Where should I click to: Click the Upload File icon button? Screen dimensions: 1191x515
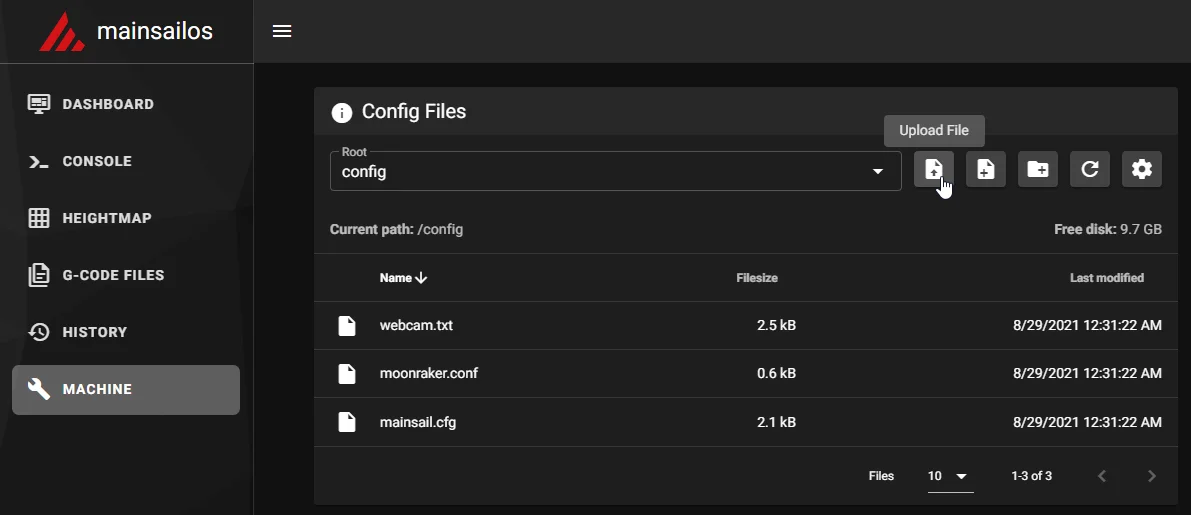(934, 170)
